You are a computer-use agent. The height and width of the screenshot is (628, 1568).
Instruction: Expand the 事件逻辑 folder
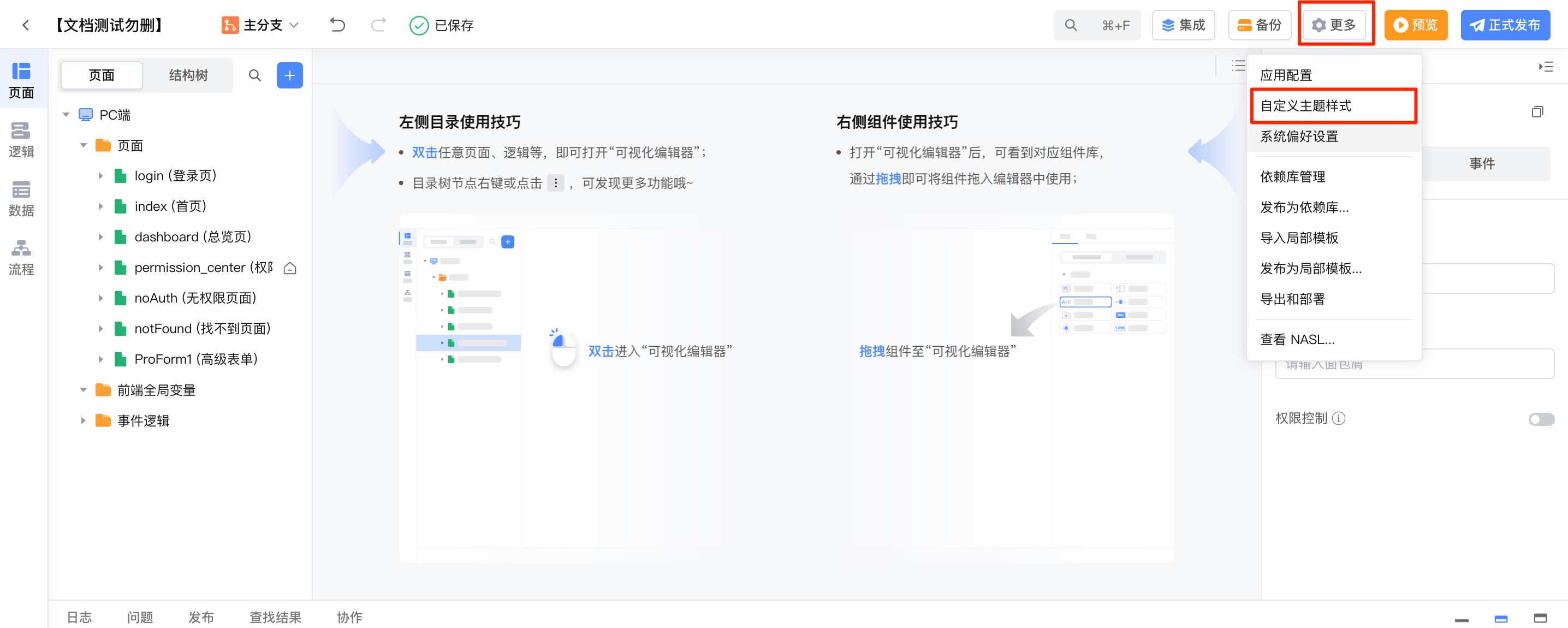84,420
